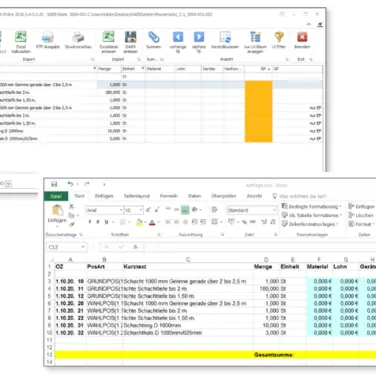Switch to the Daten ribbon tab
This screenshot has width=376, height=376.
tap(195, 196)
